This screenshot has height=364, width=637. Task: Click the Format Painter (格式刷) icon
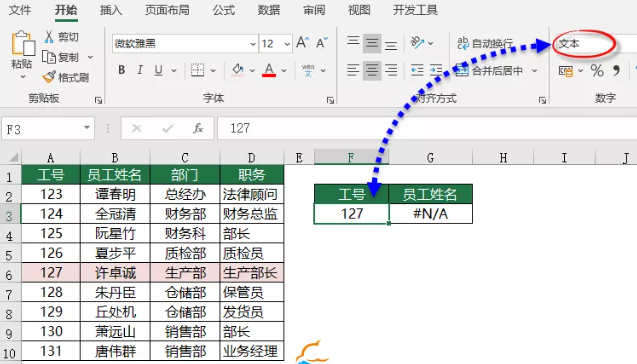tap(49, 77)
